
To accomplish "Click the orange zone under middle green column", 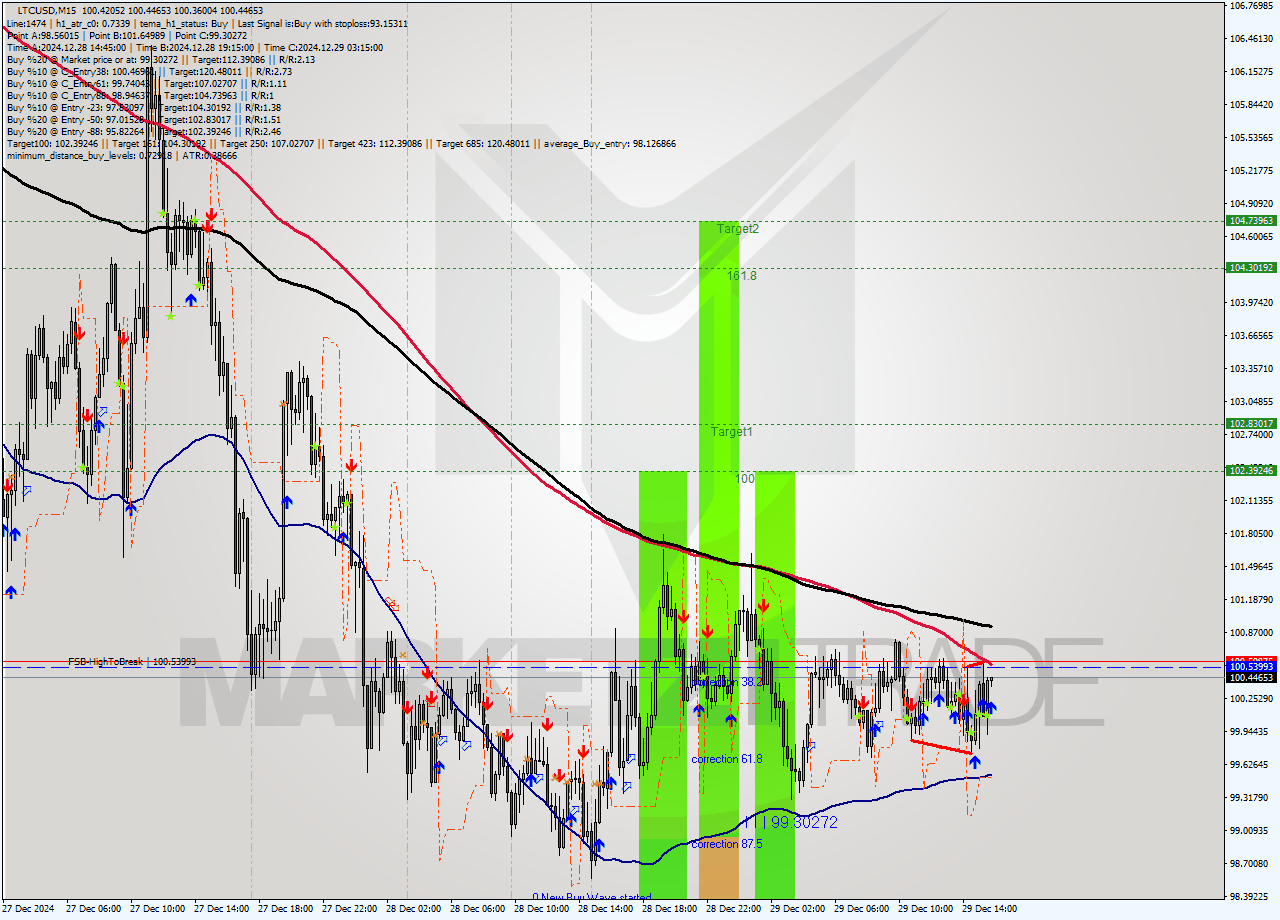I will 719,868.
